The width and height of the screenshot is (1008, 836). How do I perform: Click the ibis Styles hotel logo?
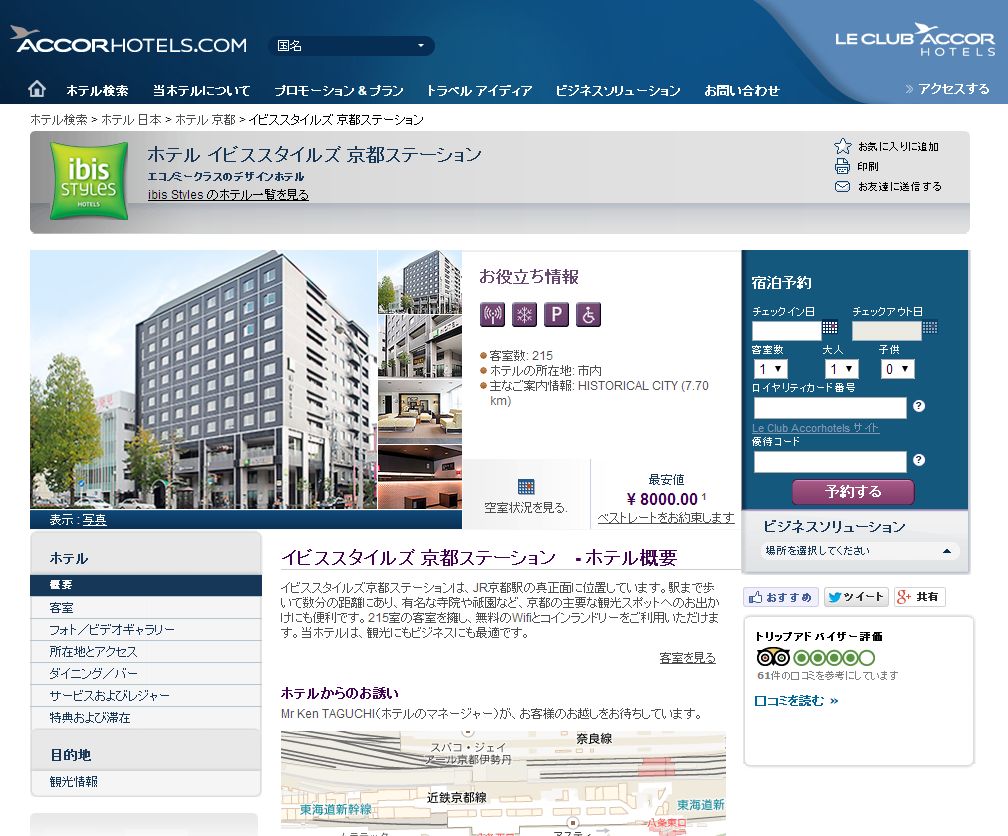(x=89, y=181)
